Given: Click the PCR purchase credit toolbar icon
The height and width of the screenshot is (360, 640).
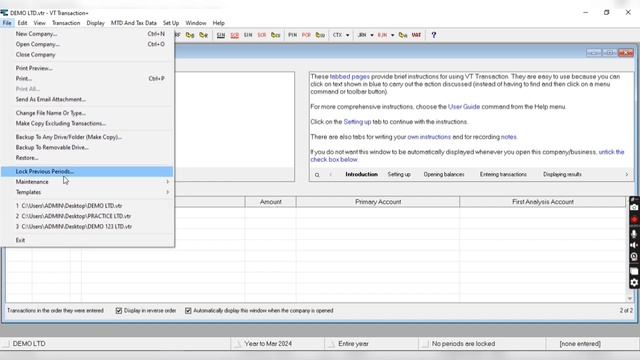Looking at the screenshot, I should click(306, 35).
